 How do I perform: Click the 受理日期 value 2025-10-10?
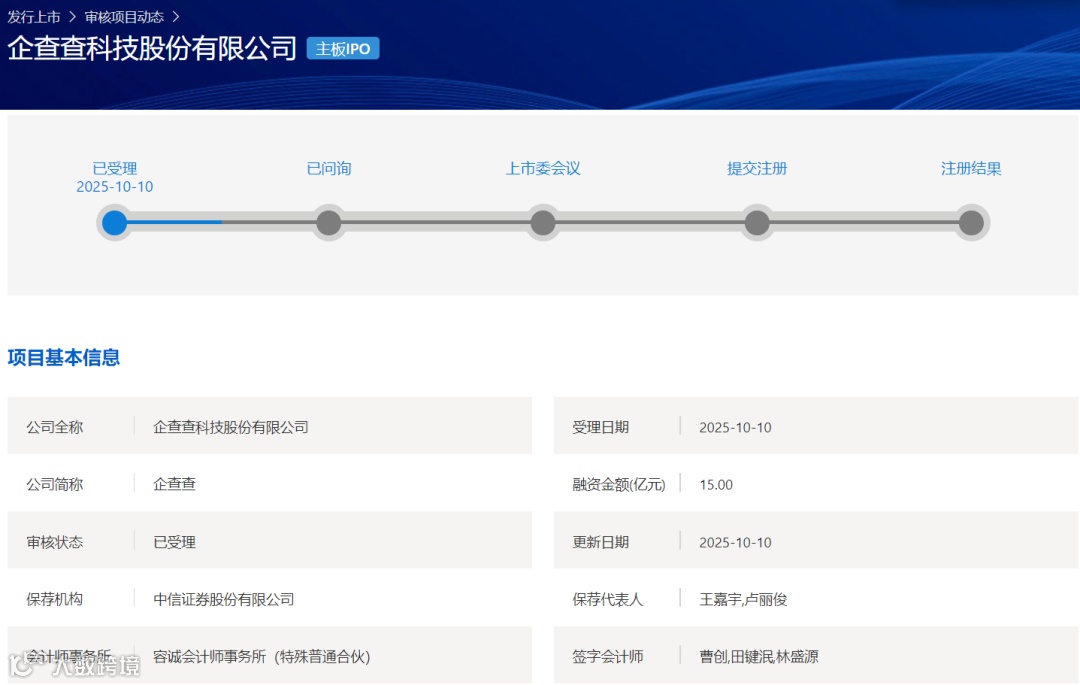click(735, 428)
